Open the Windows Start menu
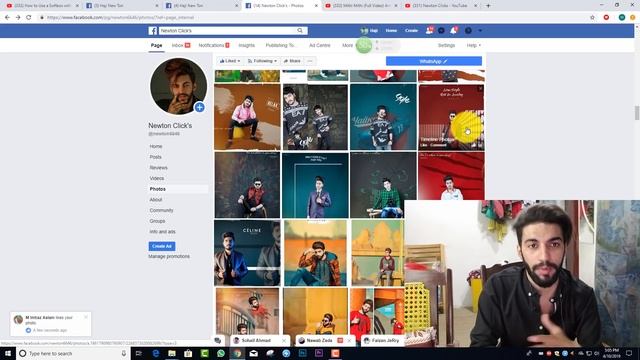The image size is (640, 360). click(8, 353)
